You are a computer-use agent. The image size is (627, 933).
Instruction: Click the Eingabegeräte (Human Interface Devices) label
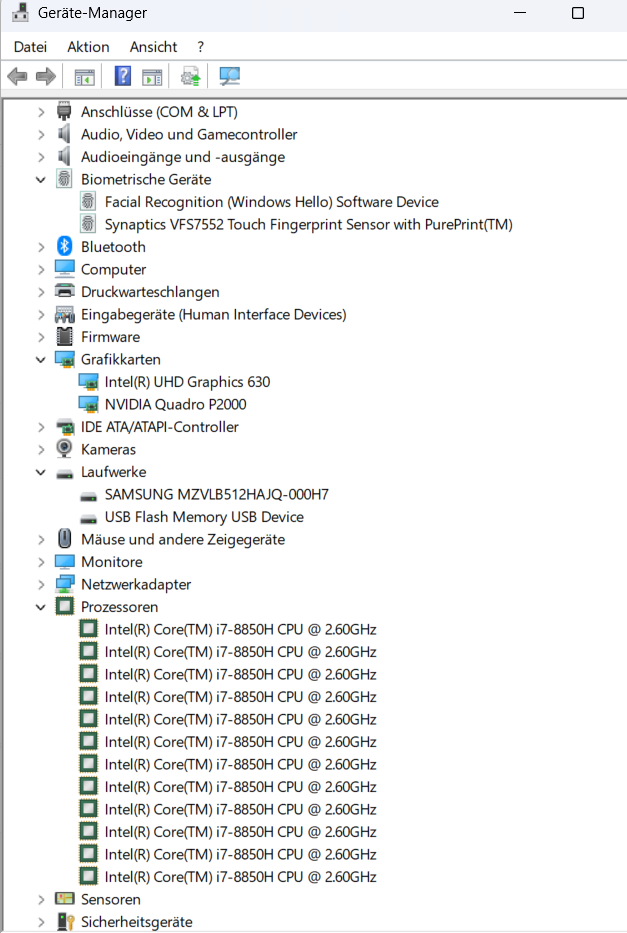click(214, 314)
